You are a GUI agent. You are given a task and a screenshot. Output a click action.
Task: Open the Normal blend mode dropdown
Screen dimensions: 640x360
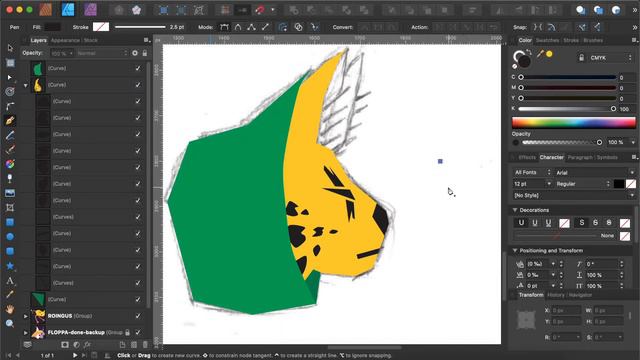click(102, 53)
